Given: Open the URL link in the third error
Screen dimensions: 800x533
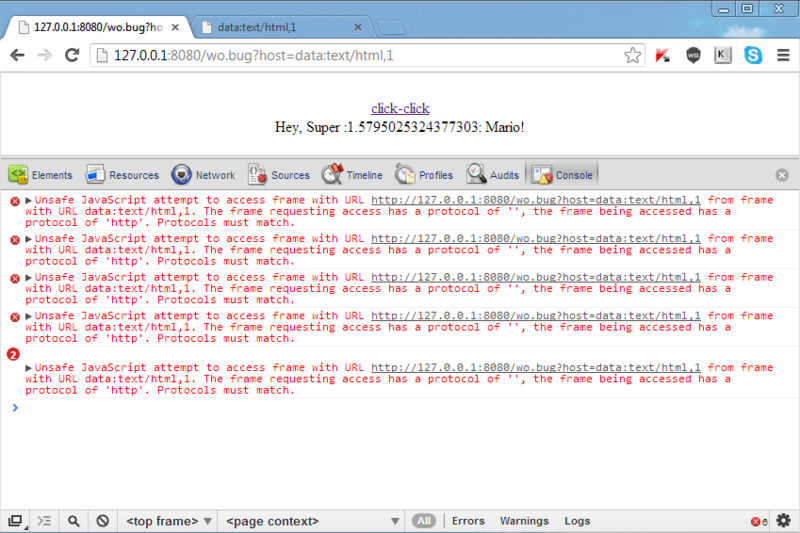Looking at the screenshot, I should [536, 277].
